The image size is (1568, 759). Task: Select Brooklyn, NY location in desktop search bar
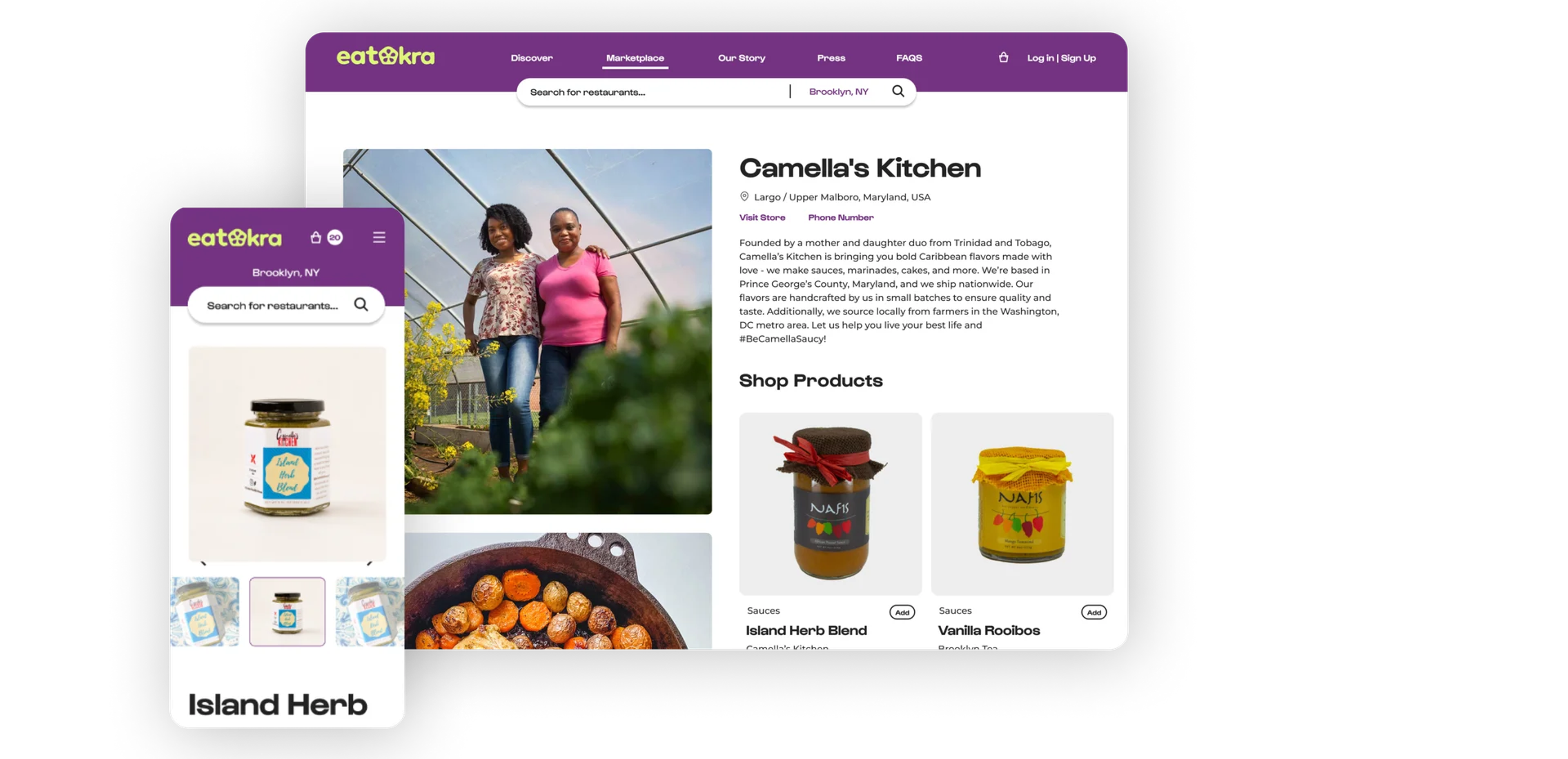(838, 92)
